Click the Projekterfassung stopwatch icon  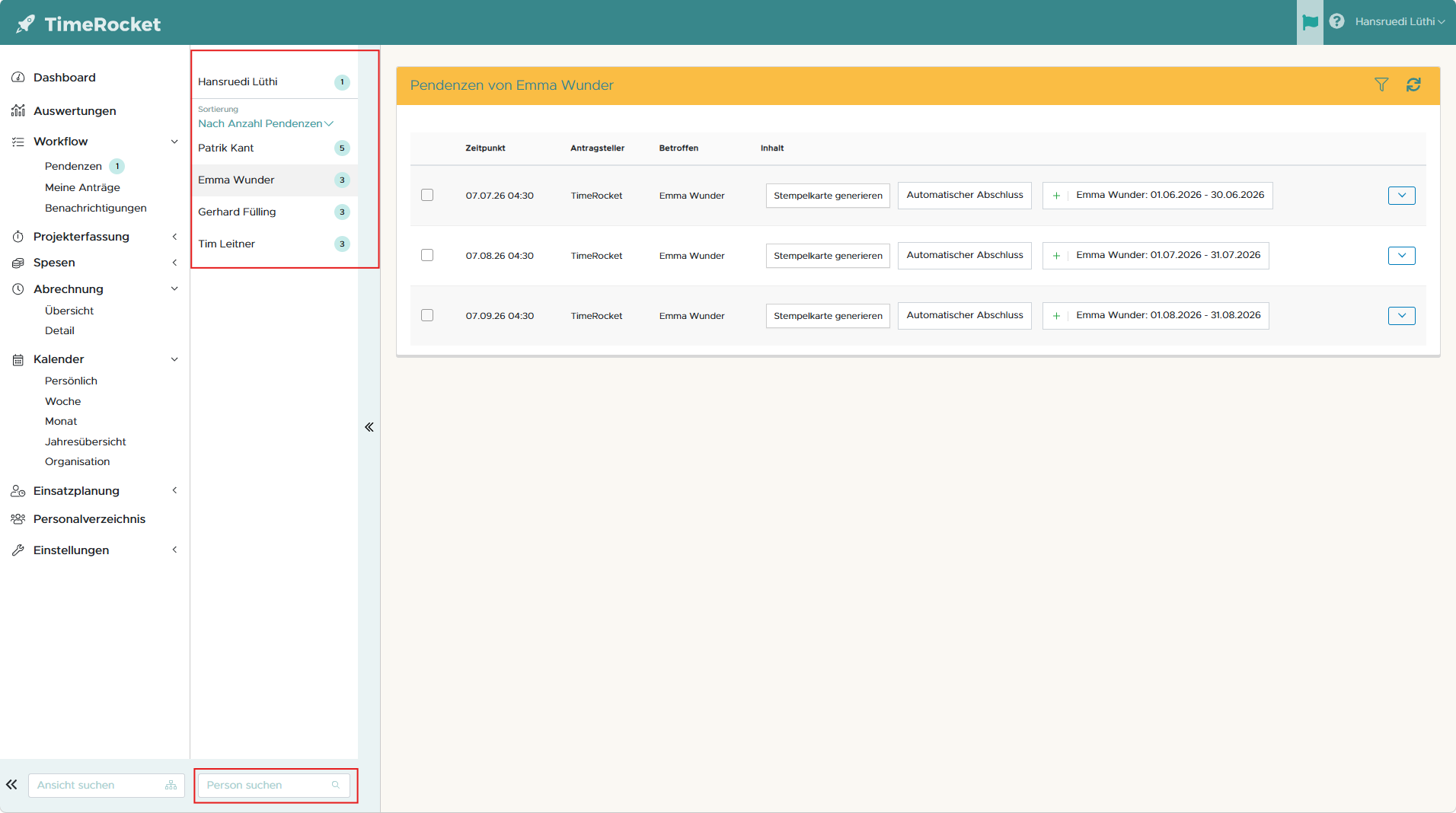pyautogui.click(x=18, y=237)
